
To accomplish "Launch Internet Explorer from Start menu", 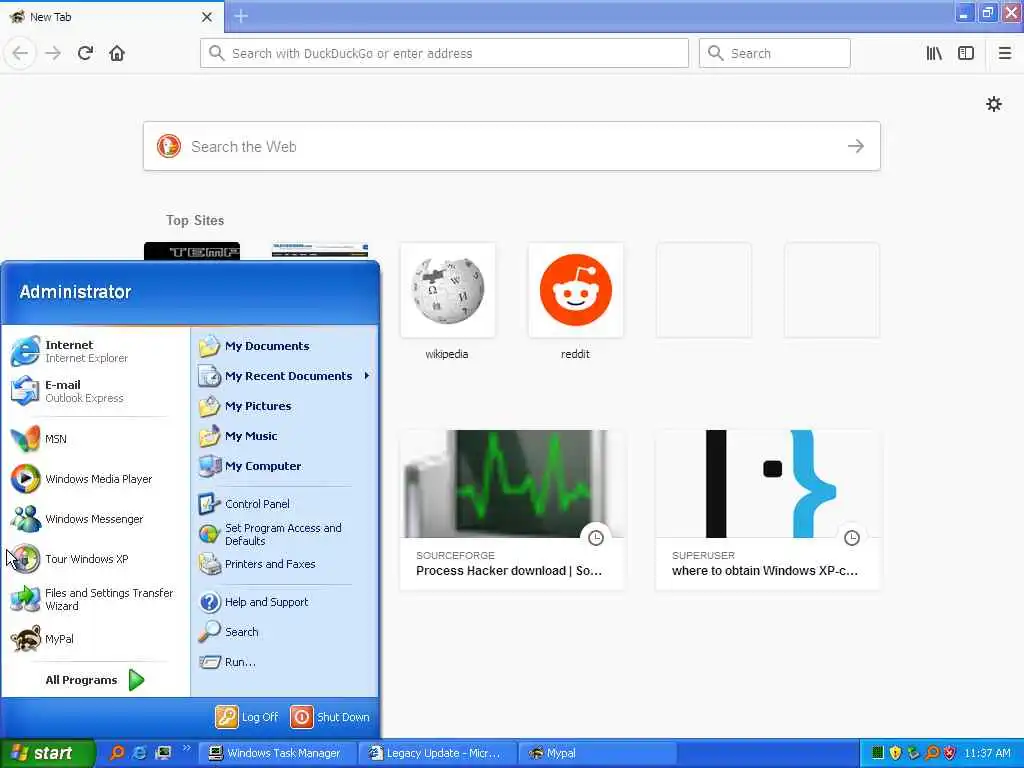I will (96, 351).
